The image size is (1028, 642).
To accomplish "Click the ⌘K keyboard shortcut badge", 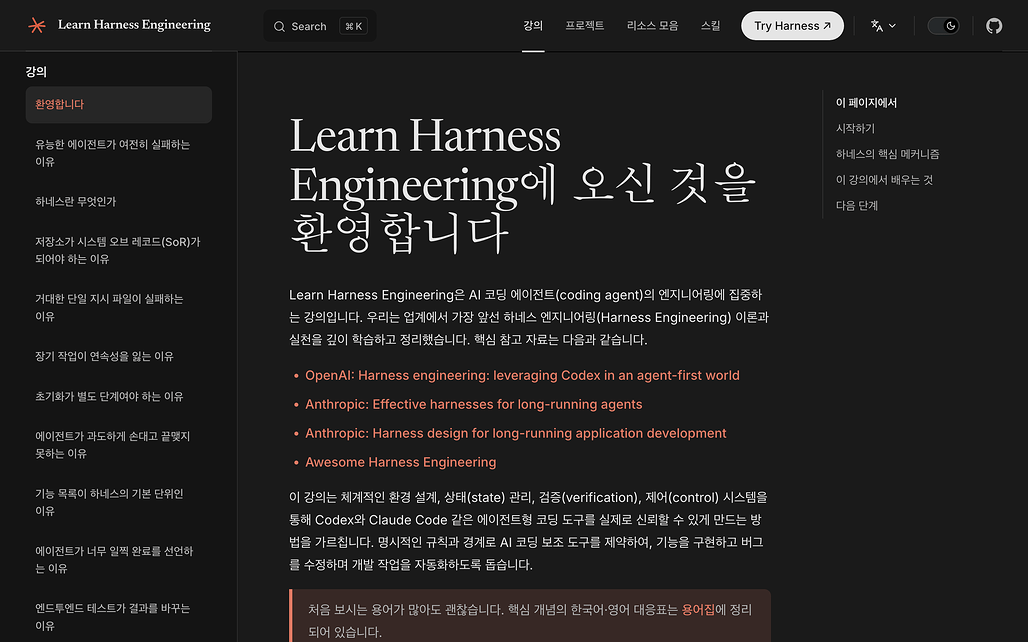I will coord(354,26).
